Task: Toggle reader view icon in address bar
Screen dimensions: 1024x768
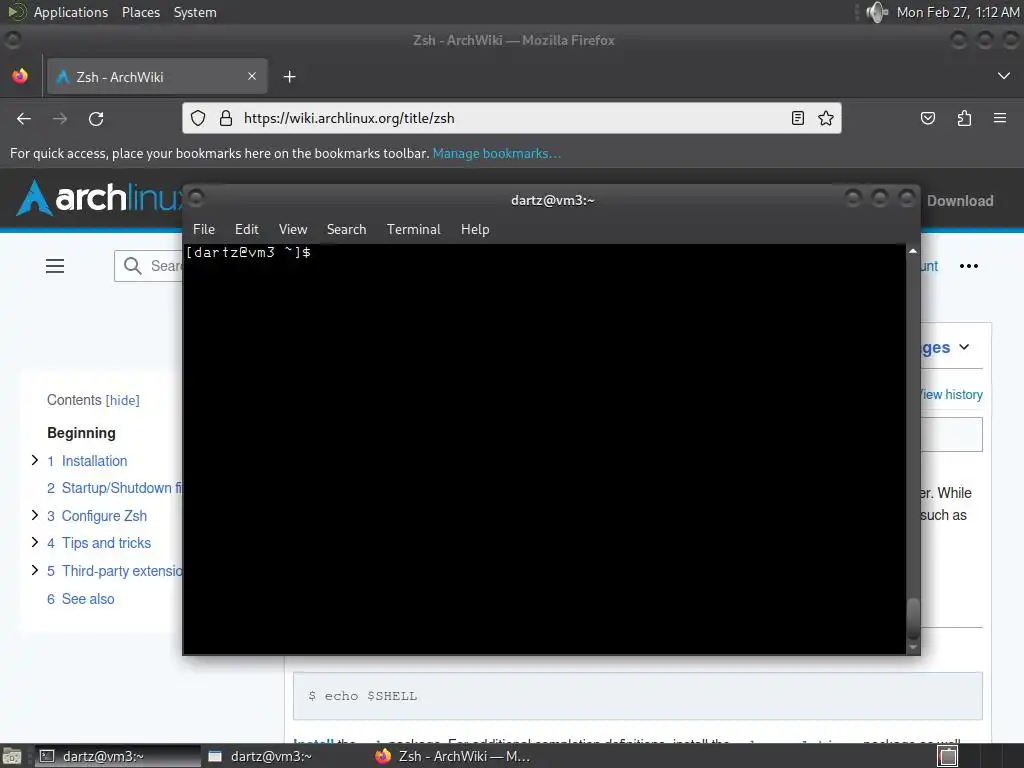Action: click(x=797, y=118)
